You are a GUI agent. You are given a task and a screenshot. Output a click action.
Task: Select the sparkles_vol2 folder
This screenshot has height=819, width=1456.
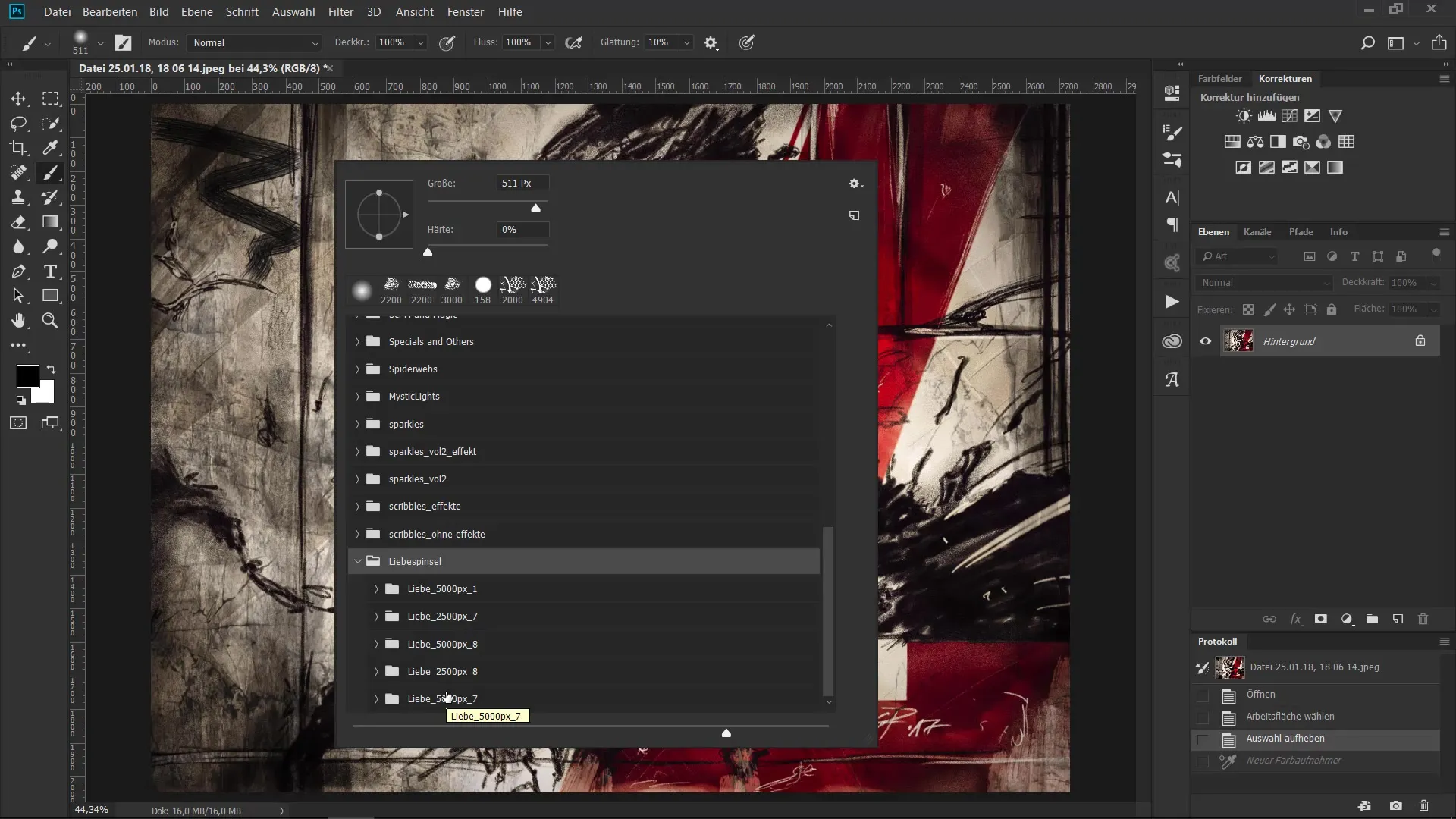[584, 479]
